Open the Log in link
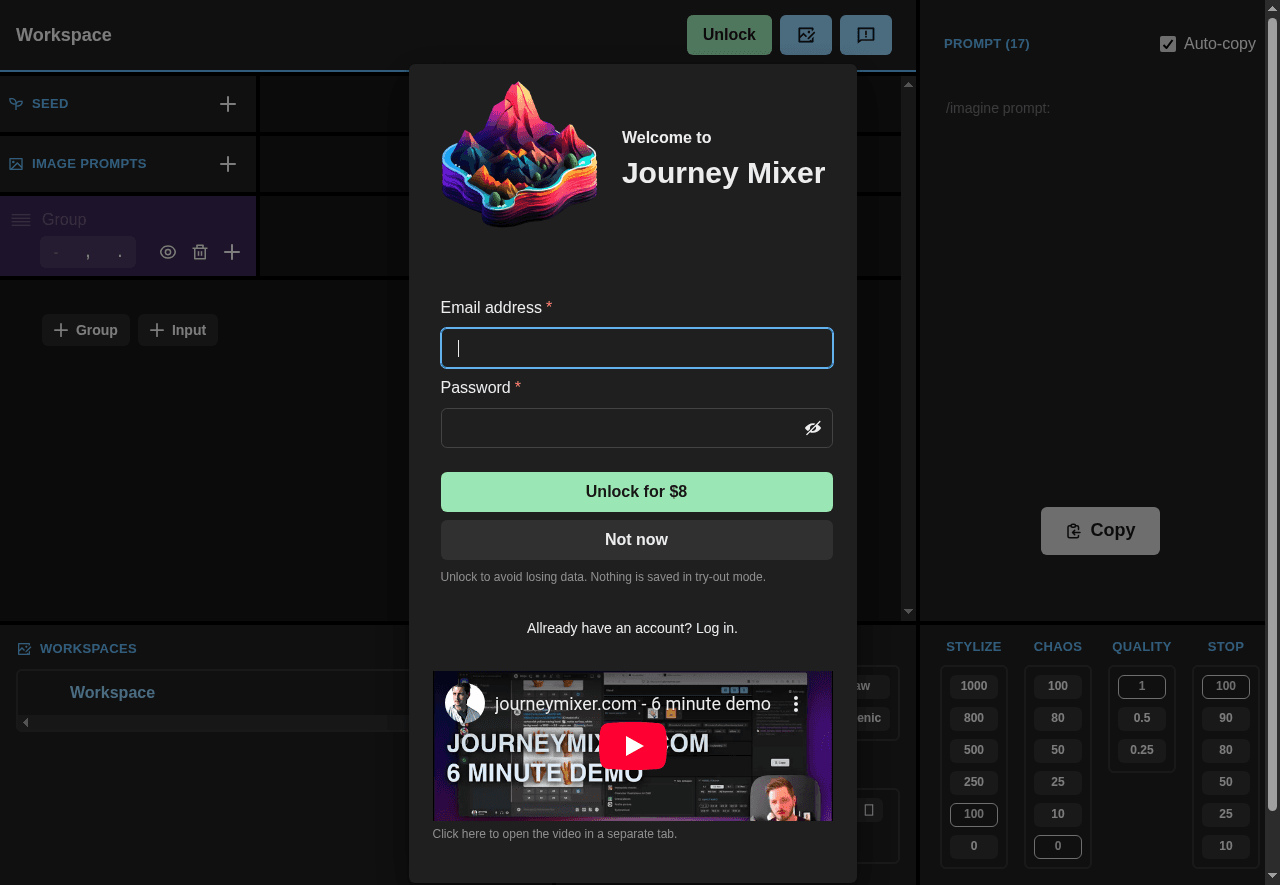 [716, 628]
